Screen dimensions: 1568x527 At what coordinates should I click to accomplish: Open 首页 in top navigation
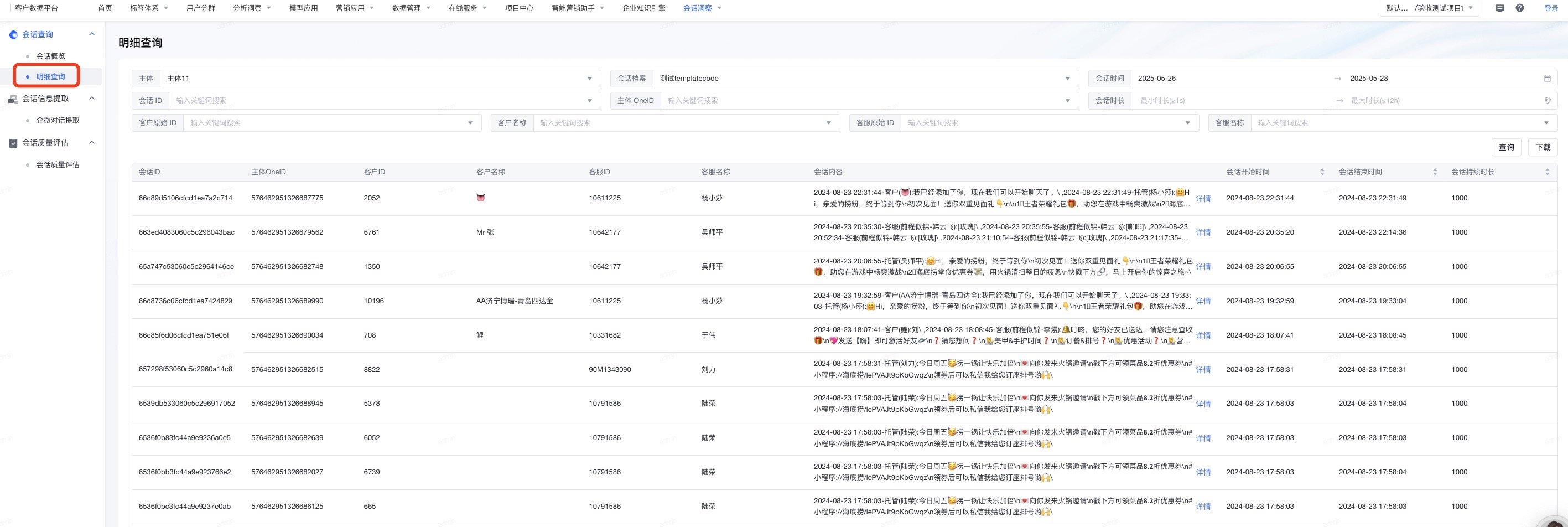(x=105, y=8)
